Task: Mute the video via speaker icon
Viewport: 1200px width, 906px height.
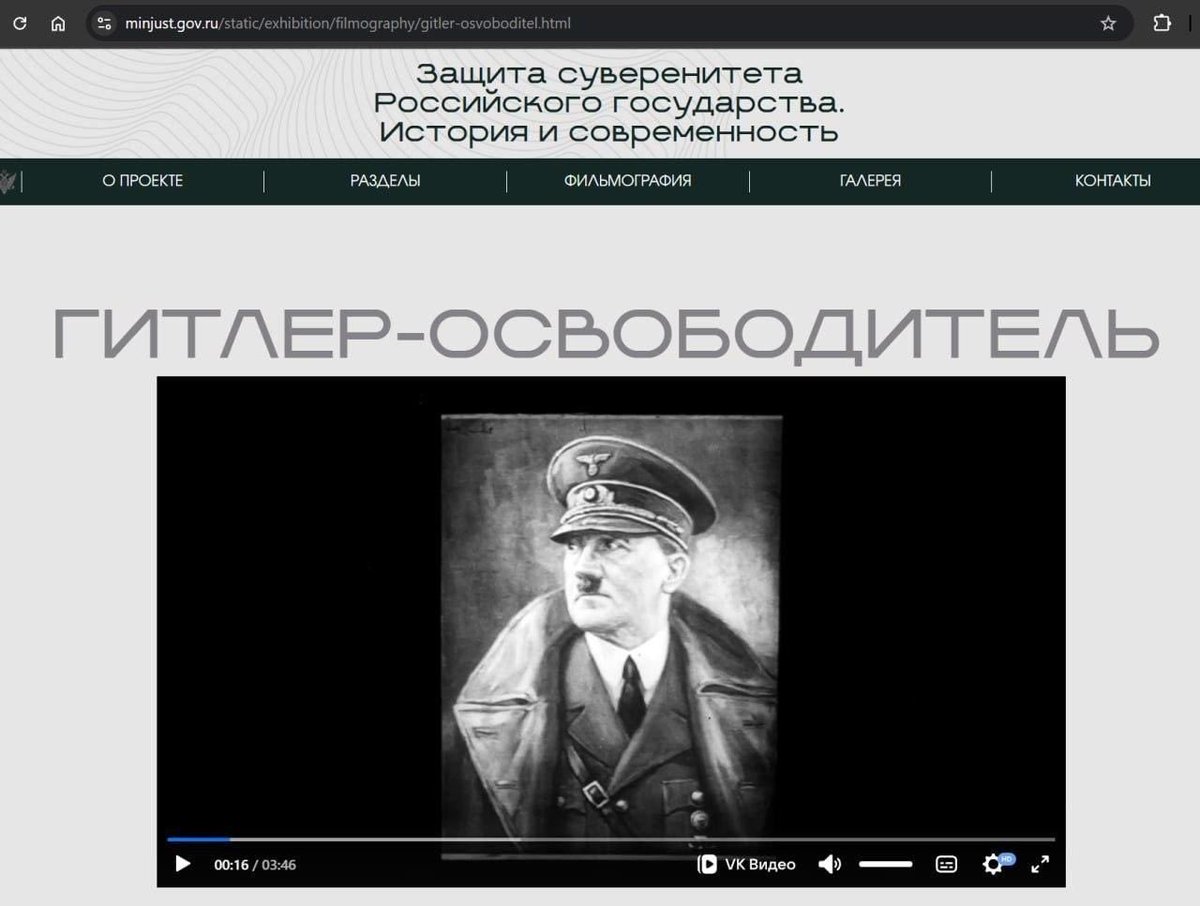Action: (x=829, y=864)
